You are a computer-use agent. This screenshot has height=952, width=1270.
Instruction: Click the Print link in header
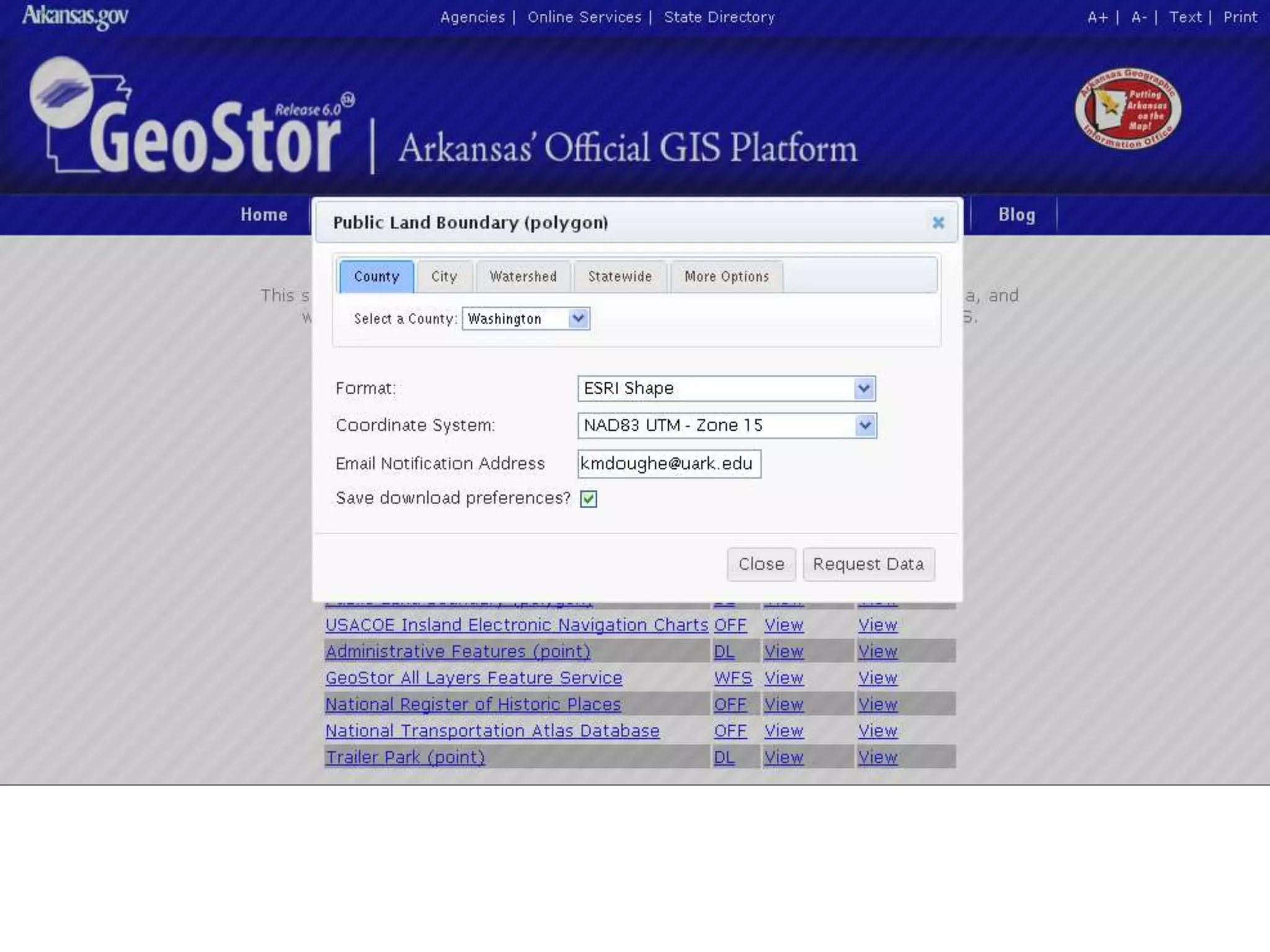[1240, 17]
